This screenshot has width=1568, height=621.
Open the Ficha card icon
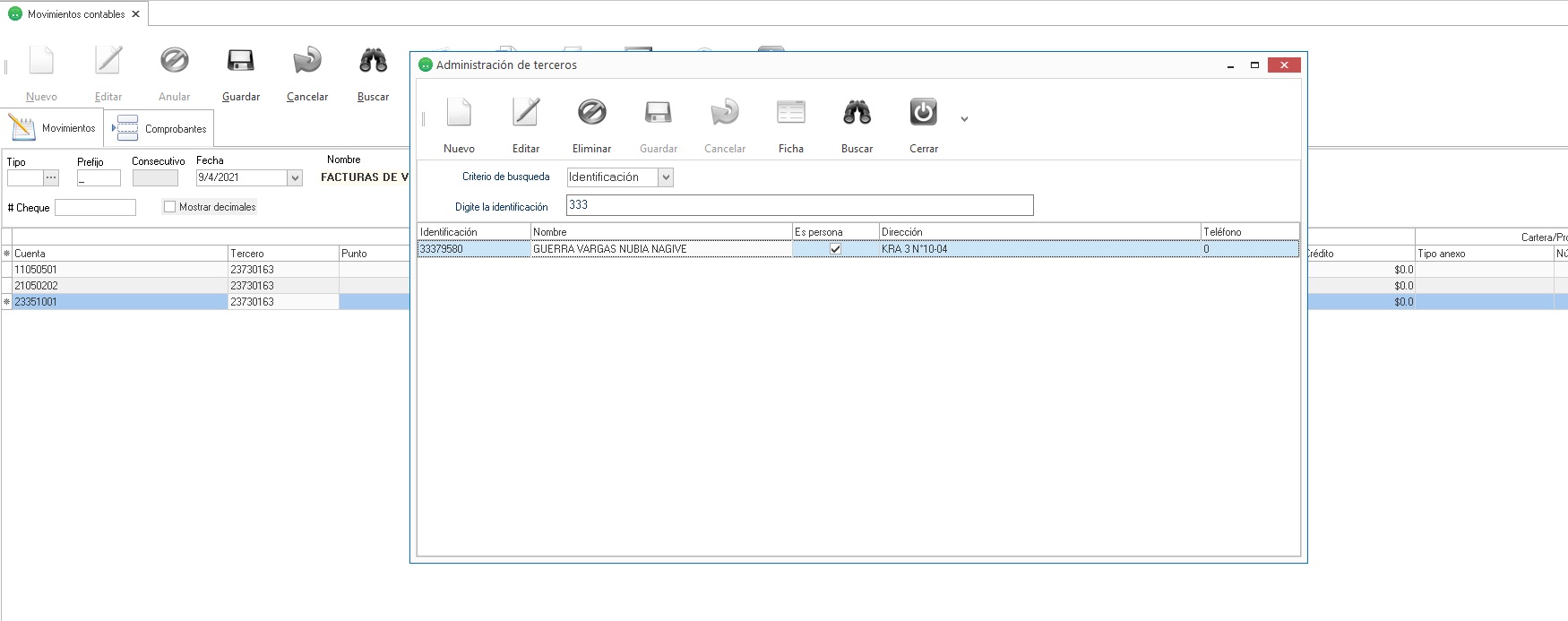pyautogui.click(x=790, y=113)
